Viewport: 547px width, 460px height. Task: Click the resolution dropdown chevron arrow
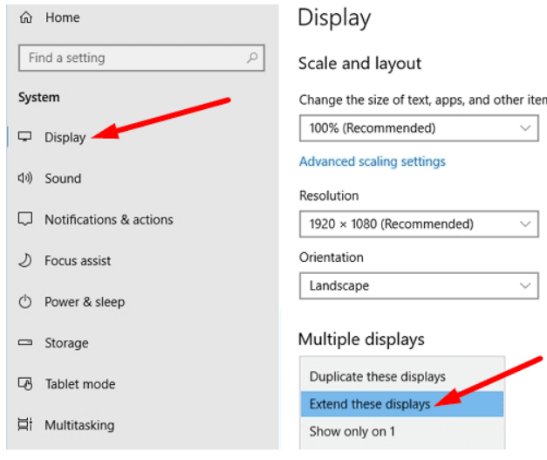[525, 224]
